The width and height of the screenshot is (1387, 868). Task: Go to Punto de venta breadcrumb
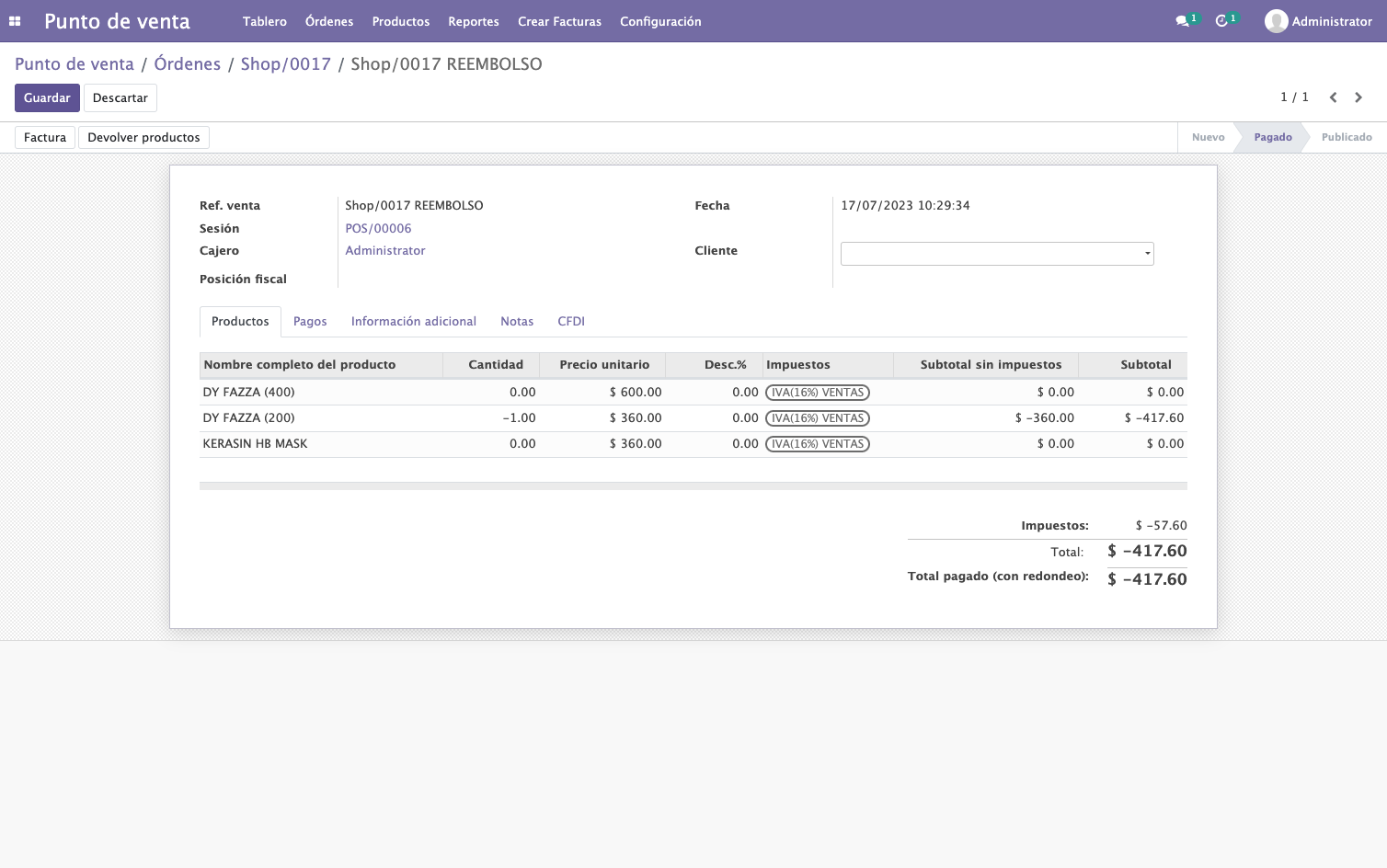75,64
